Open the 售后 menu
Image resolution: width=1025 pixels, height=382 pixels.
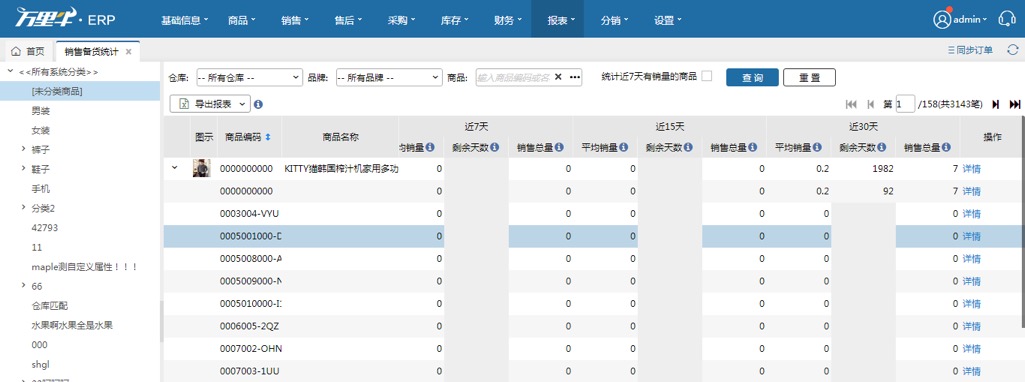click(x=348, y=20)
